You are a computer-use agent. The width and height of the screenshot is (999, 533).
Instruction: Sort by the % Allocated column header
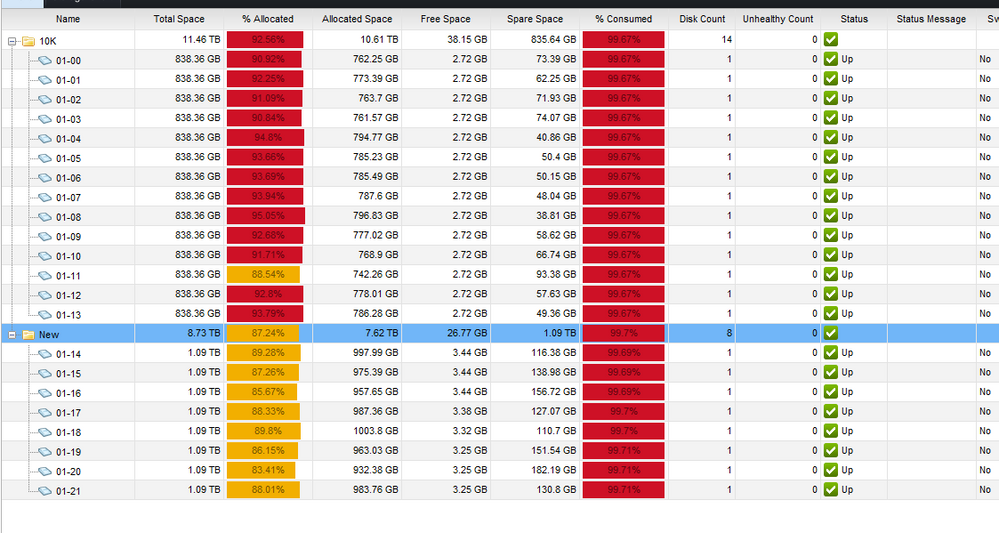[x=267, y=19]
